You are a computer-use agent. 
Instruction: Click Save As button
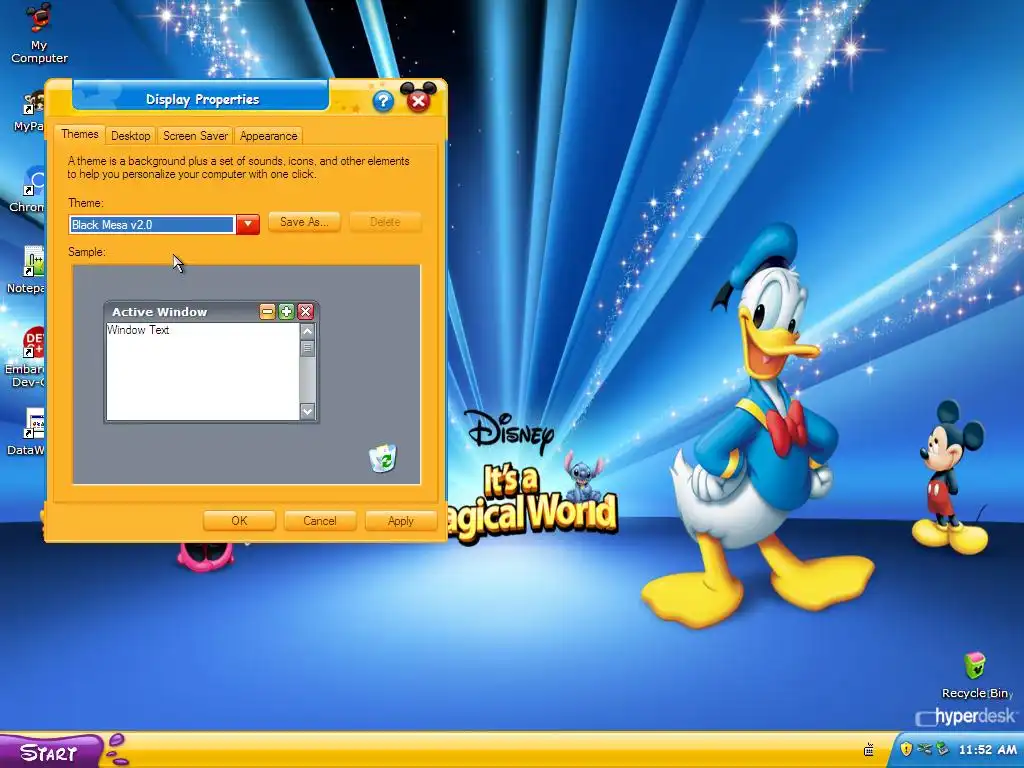304,222
